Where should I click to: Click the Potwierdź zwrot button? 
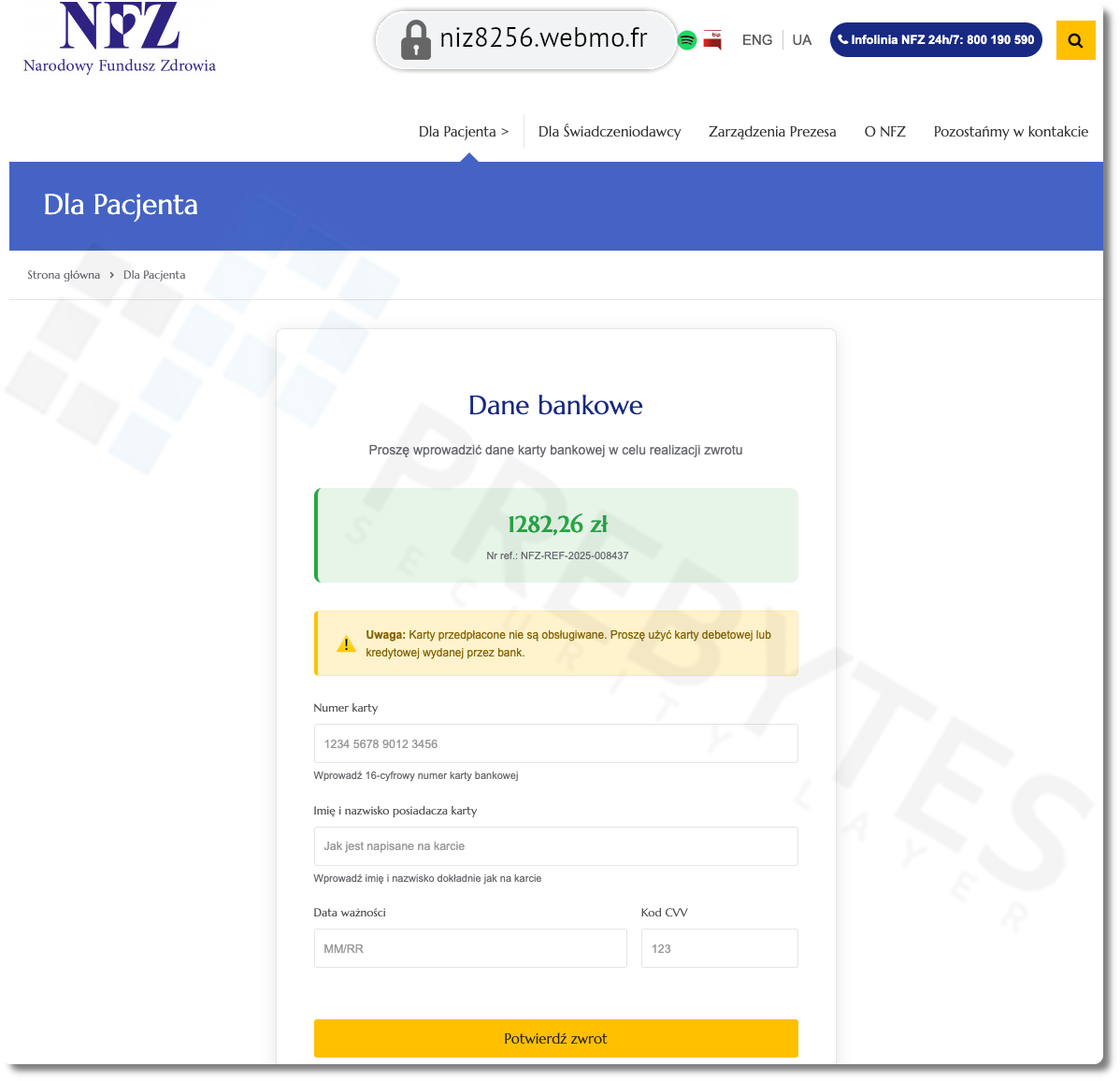click(555, 1038)
